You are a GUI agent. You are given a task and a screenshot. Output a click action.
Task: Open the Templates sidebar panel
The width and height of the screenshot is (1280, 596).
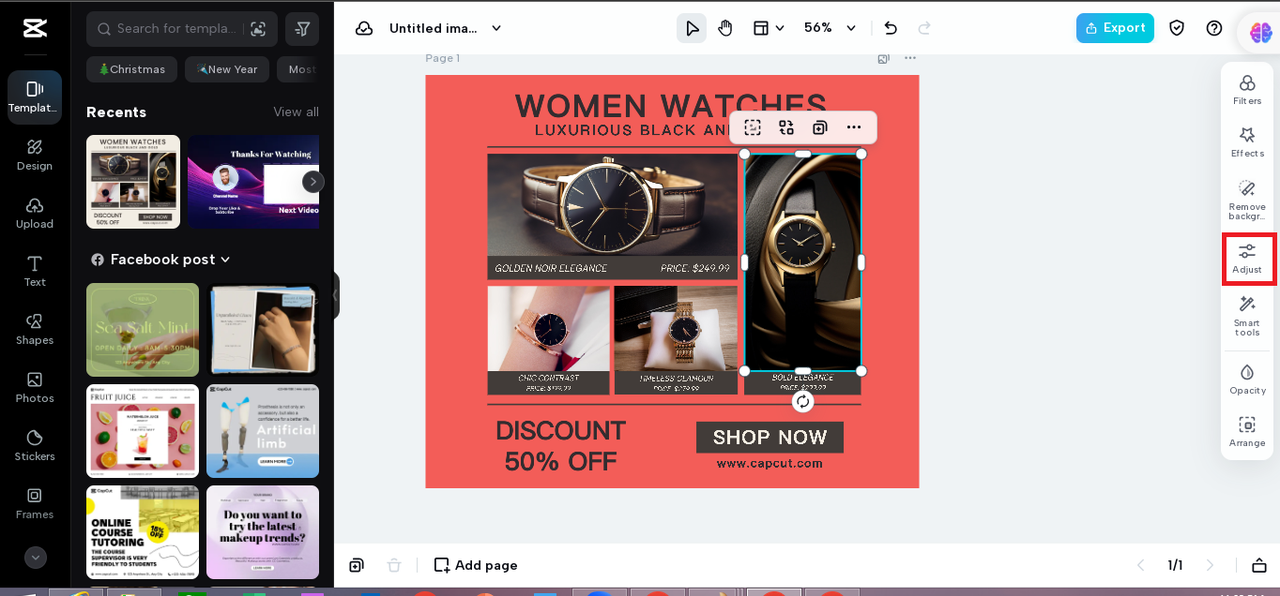coord(35,97)
